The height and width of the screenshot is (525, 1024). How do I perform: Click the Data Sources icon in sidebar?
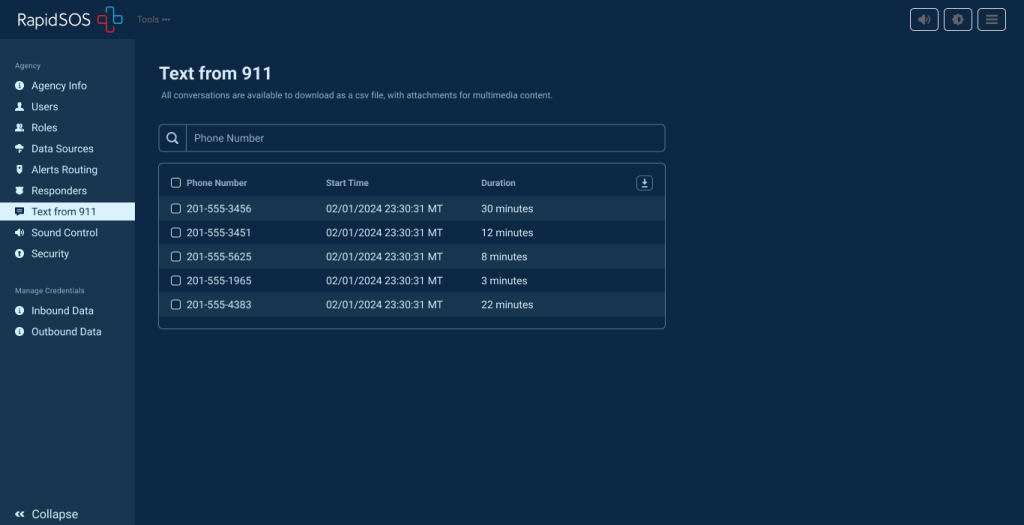pyautogui.click(x=20, y=149)
